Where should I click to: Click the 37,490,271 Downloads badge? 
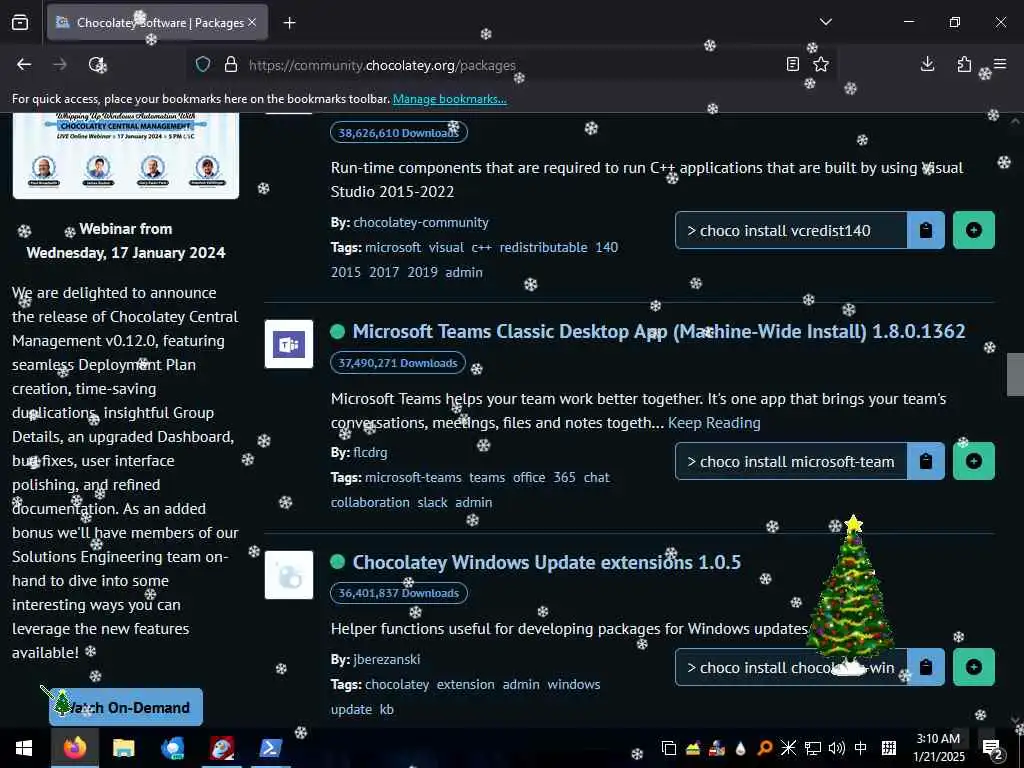point(398,363)
